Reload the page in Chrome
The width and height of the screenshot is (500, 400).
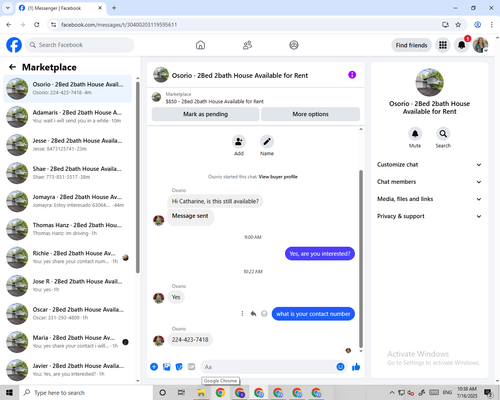pyautogui.click(x=37, y=25)
